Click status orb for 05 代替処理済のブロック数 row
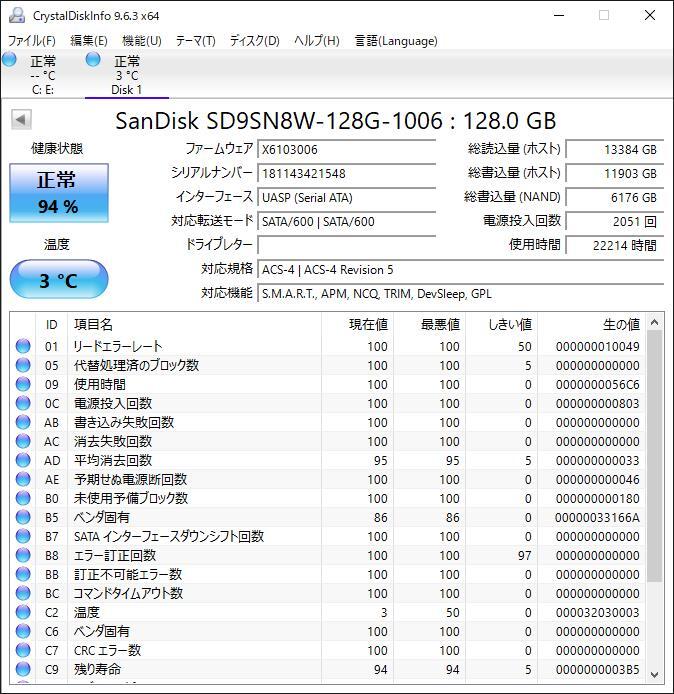The width and height of the screenshot is (674, 694). (23, 365)
